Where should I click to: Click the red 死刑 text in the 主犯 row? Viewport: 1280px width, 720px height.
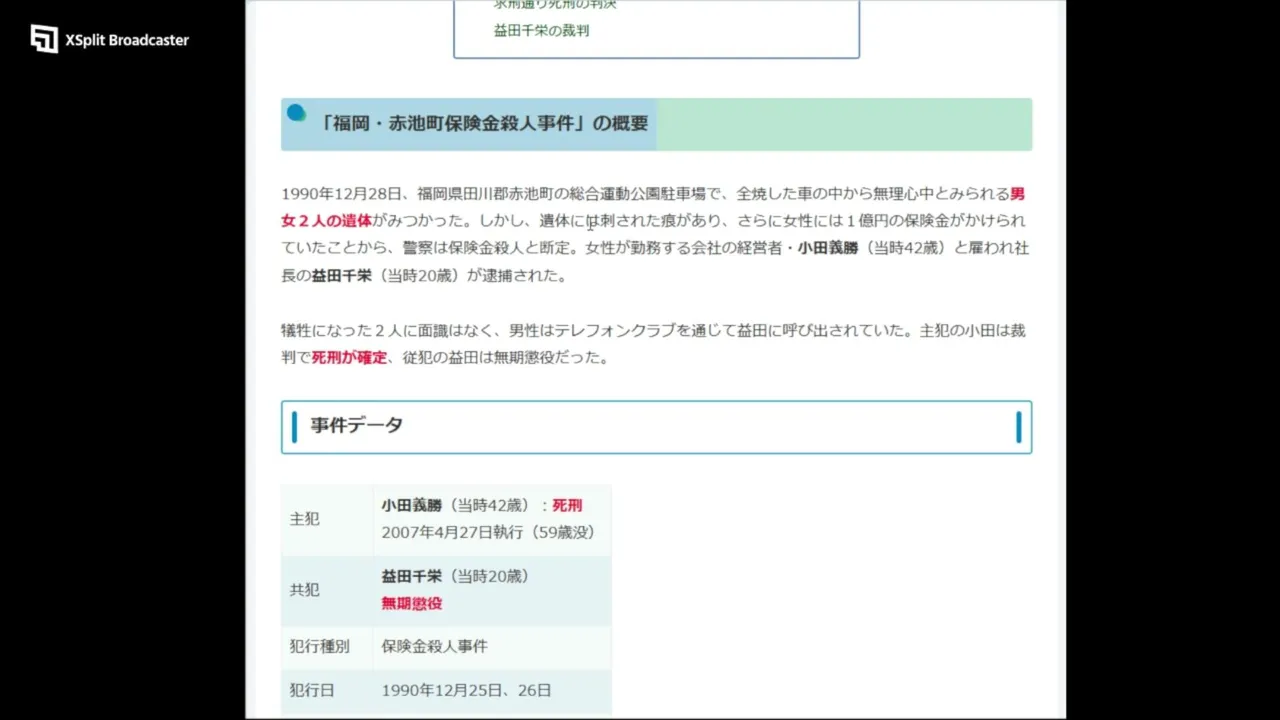click(567, 506)
